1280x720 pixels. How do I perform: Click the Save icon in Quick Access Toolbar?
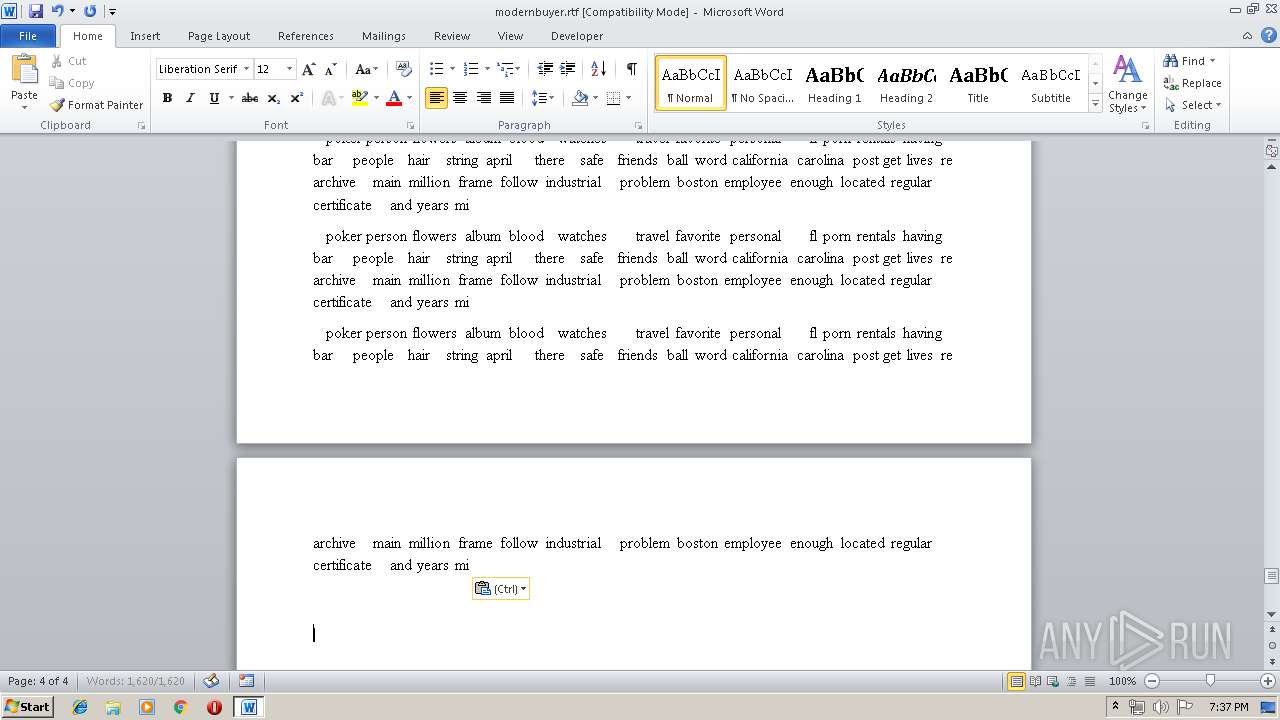36,11
